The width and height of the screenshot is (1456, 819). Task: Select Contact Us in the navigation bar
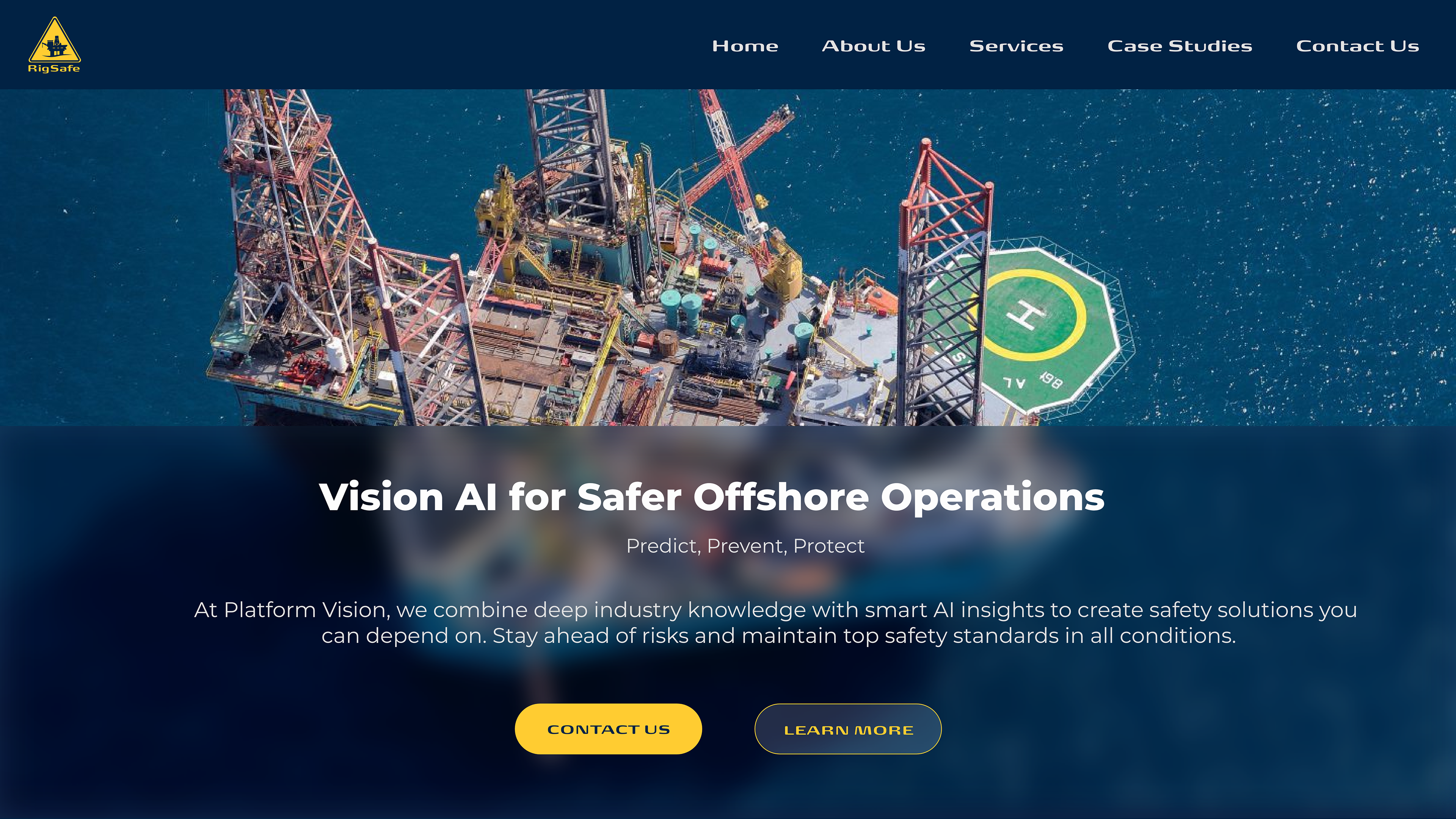click(1357, 46)
